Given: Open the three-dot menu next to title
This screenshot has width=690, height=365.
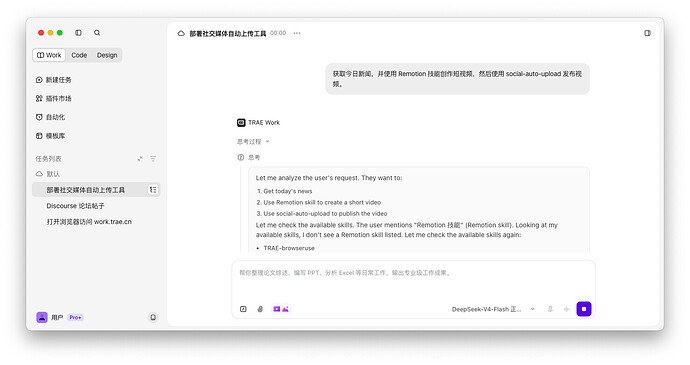Looking at the screenshot, I should click(x=297, y=33).
